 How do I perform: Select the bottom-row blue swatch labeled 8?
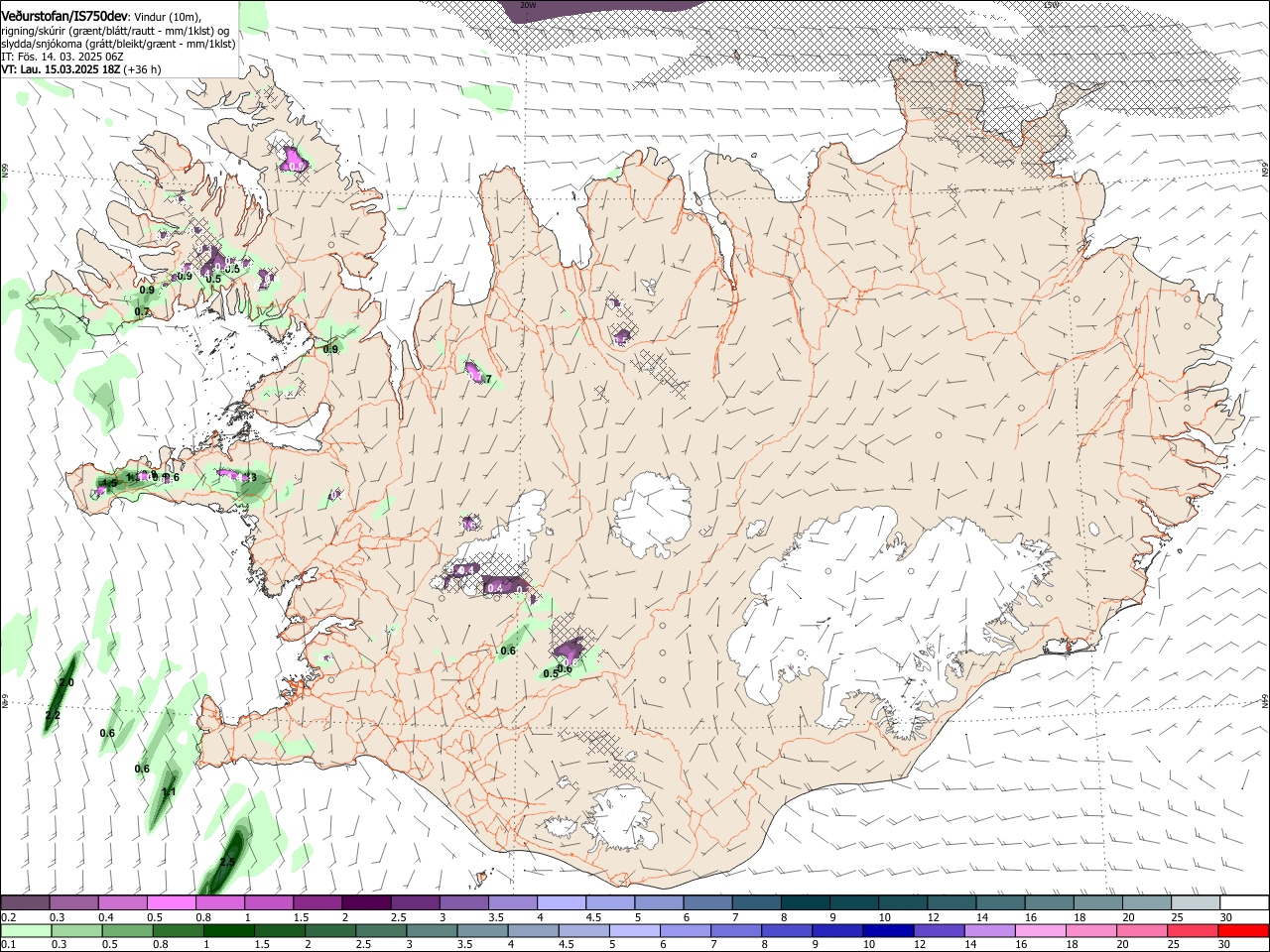tap(788, 931)
